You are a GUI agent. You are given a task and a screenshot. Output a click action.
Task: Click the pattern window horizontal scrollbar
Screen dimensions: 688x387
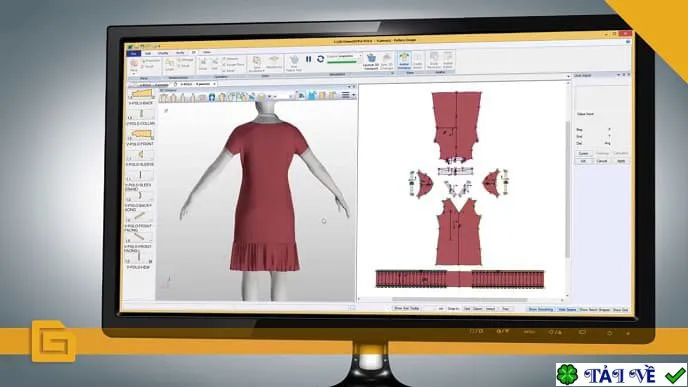click(461, 300)
